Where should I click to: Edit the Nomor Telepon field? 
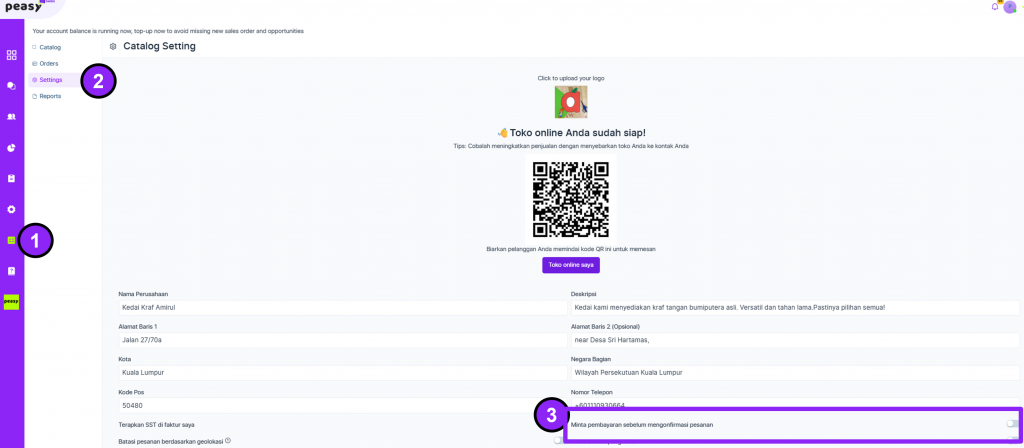[795, 404]
